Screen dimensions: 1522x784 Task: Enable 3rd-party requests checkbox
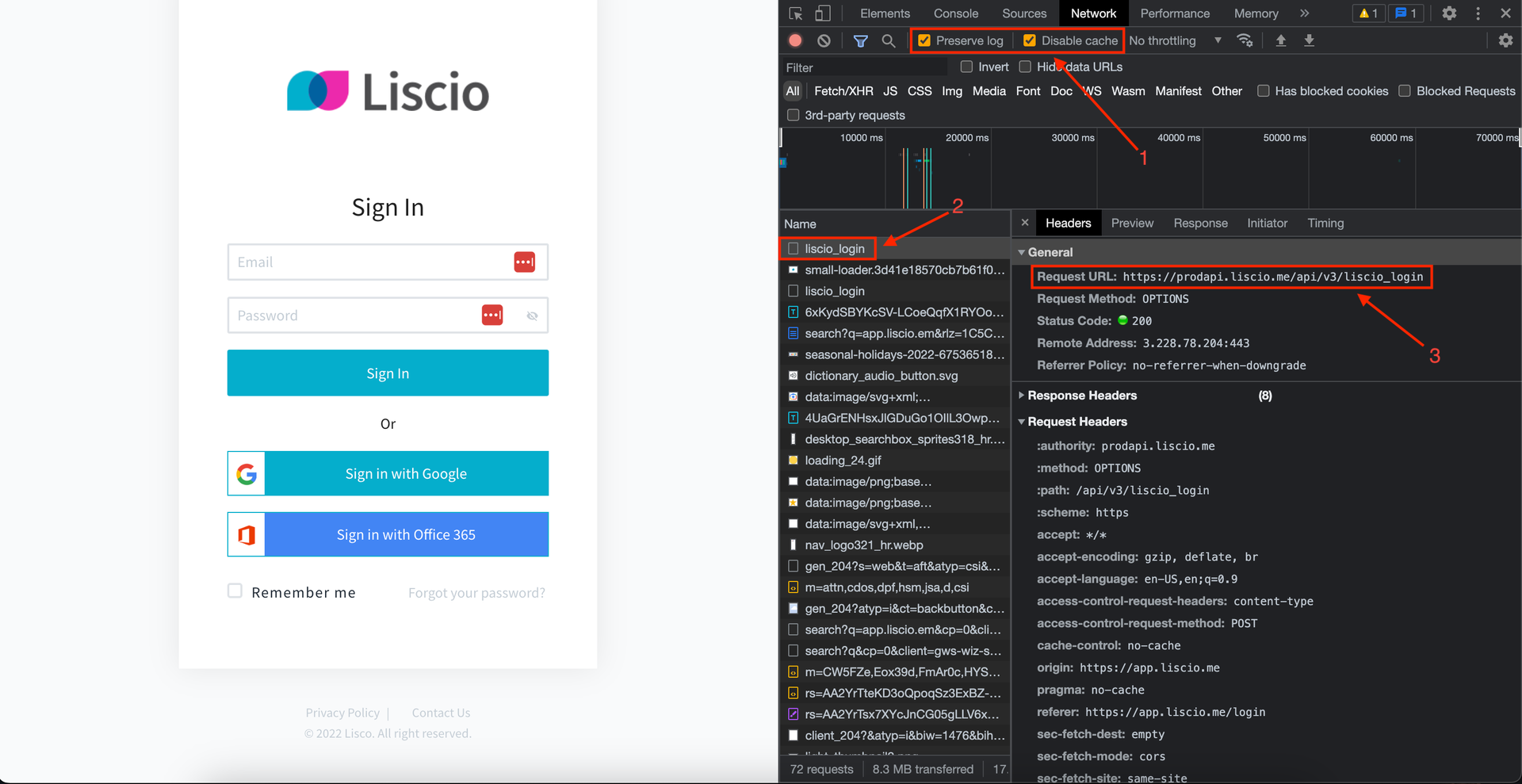tap(793, 115)
